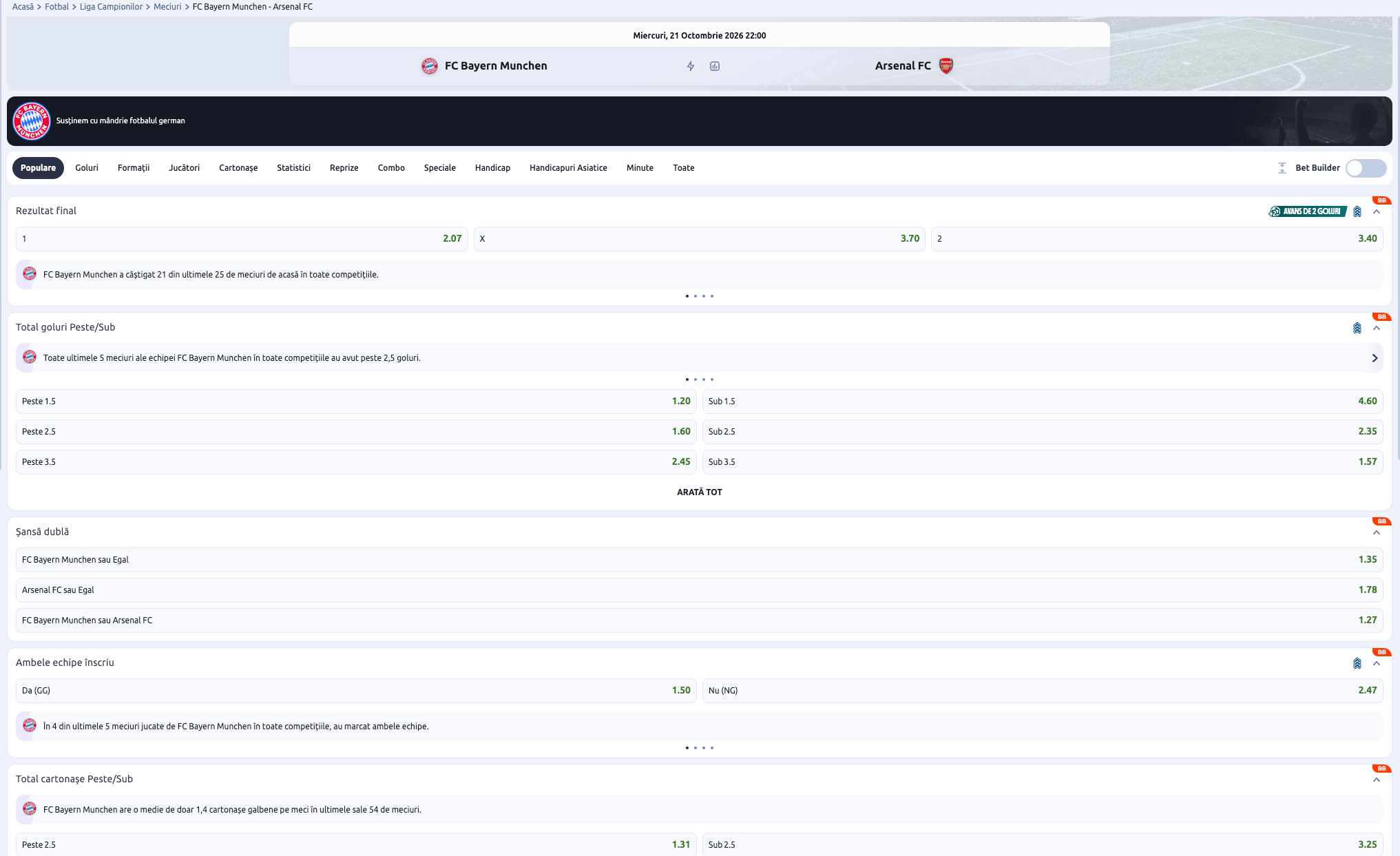Click the BB badge on Total cartonașe panel
Screen dimensions: 1400x856
click(1381, 769)
